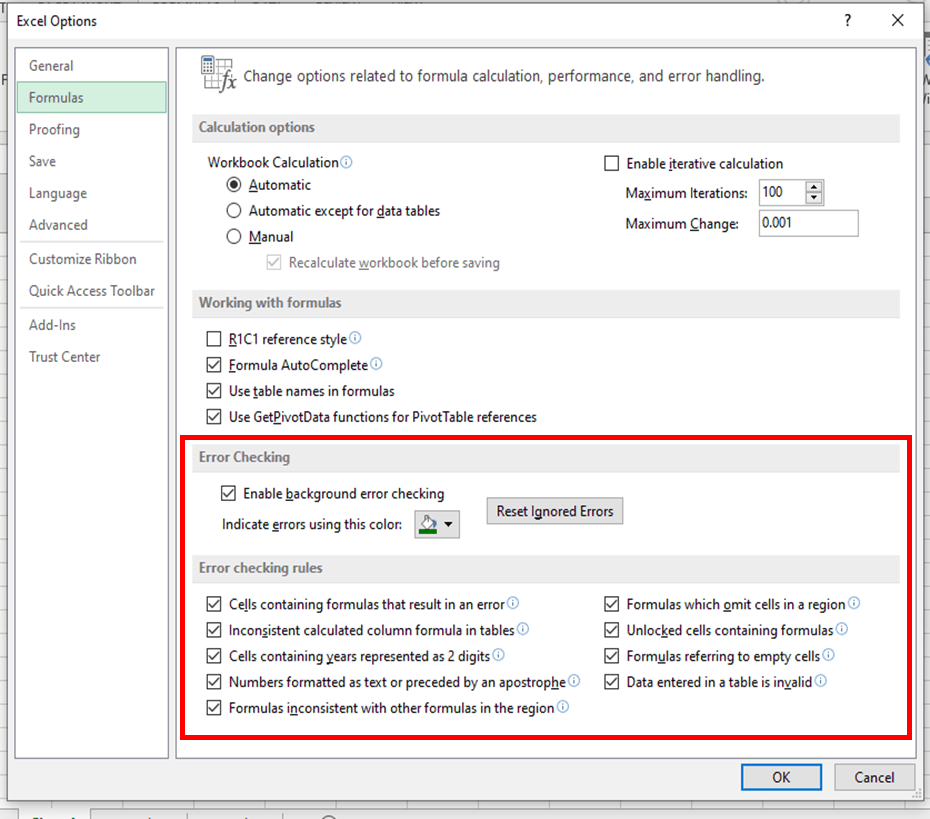The height and width of the screenshot is (819, 930).
Task: Click info icon for years as 2 digits
Action: [498, 655]
